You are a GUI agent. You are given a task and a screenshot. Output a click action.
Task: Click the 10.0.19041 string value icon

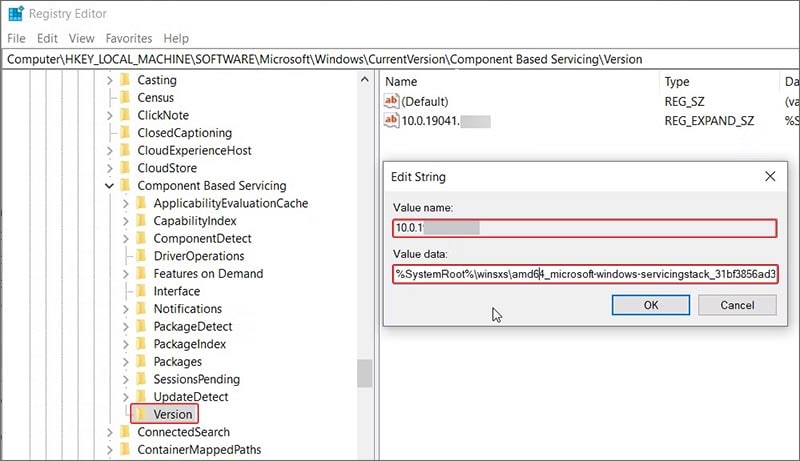pos(391,120)
